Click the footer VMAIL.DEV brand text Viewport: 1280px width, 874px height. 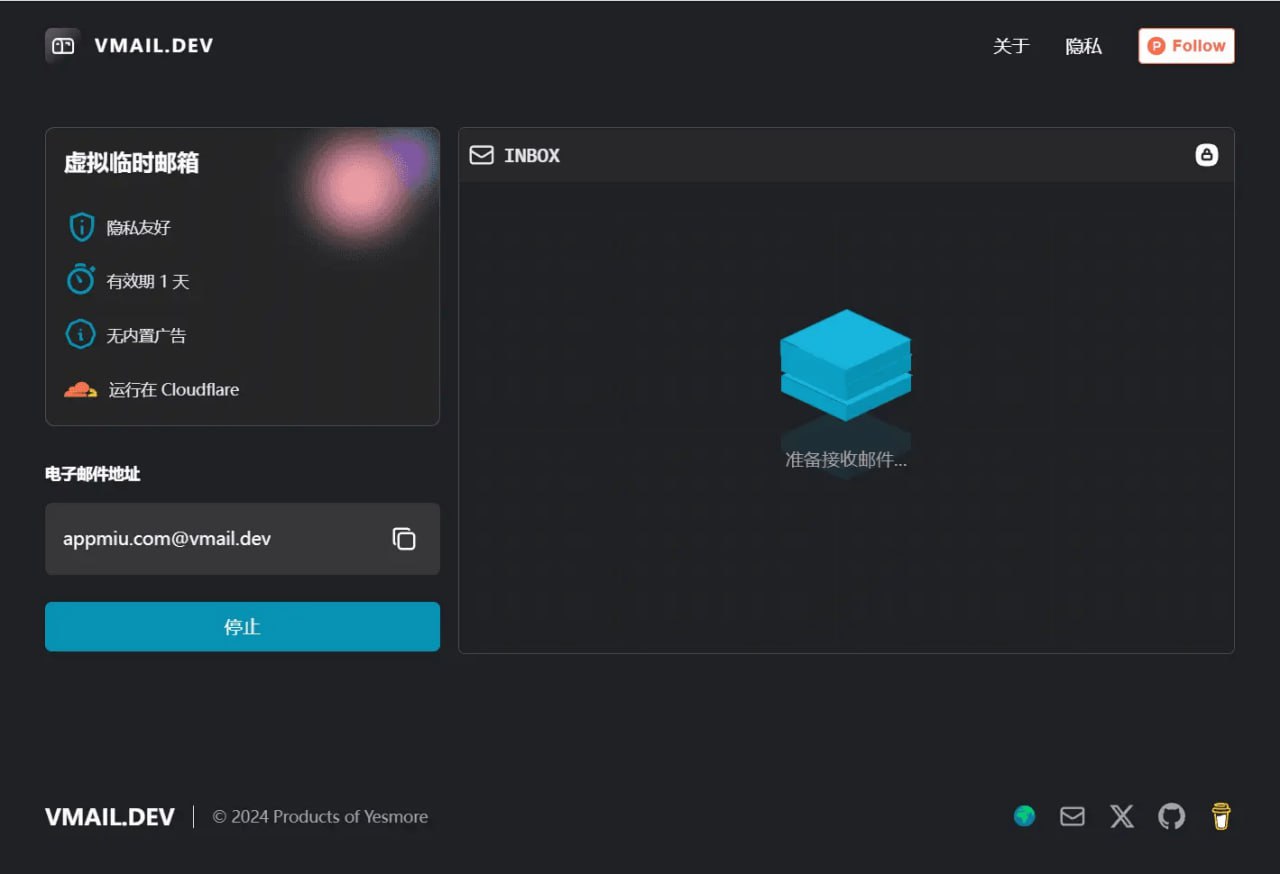click(110, 817)
